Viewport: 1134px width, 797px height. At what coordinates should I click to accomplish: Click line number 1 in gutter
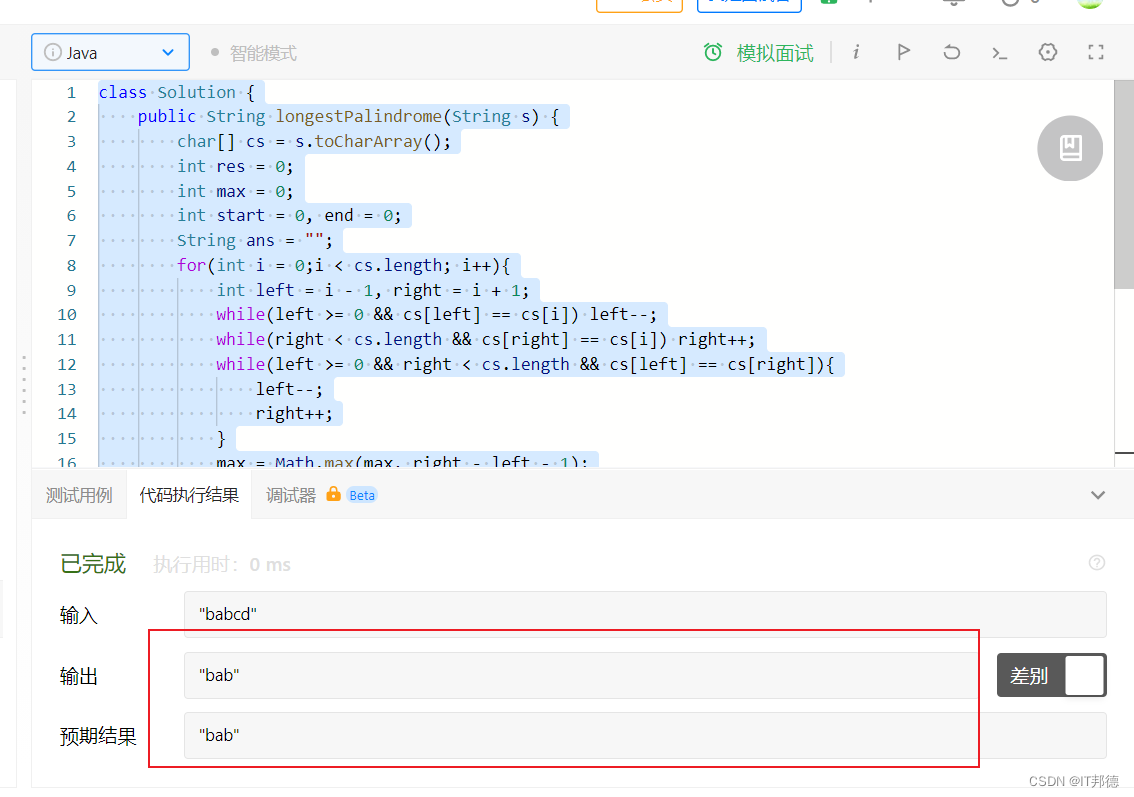click(71, 93)
